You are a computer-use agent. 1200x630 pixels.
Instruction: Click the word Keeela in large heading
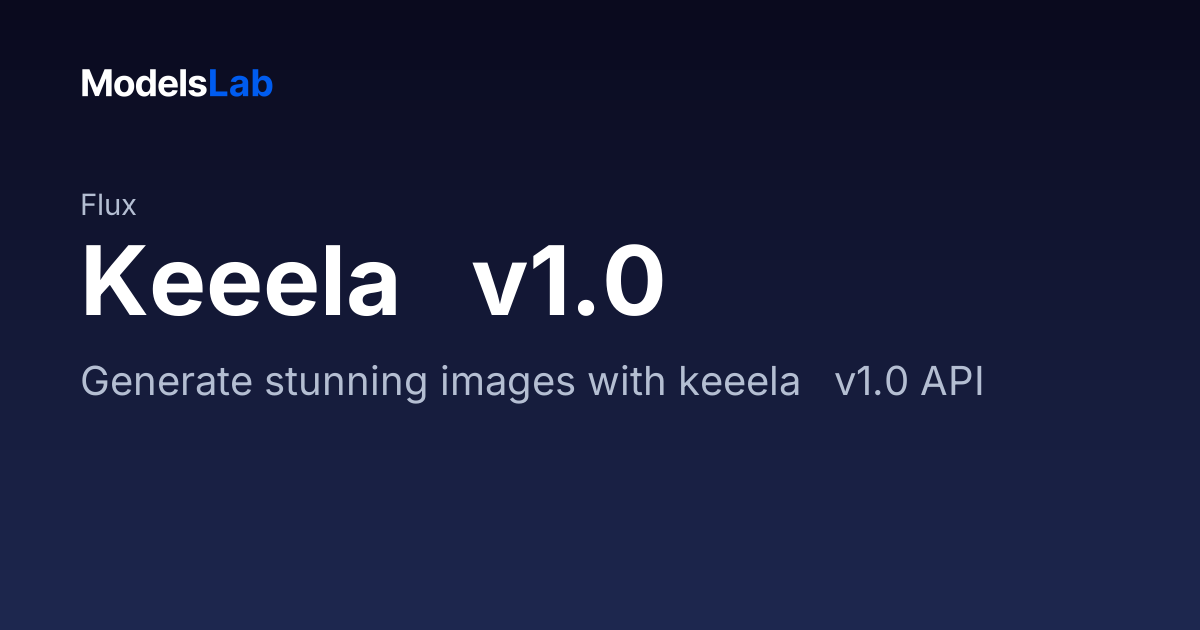(x=240, y=281)
